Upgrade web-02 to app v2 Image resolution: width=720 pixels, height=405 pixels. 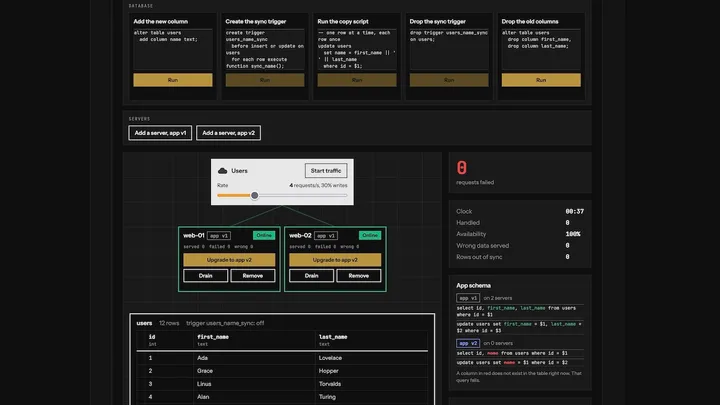coord(335,260)
